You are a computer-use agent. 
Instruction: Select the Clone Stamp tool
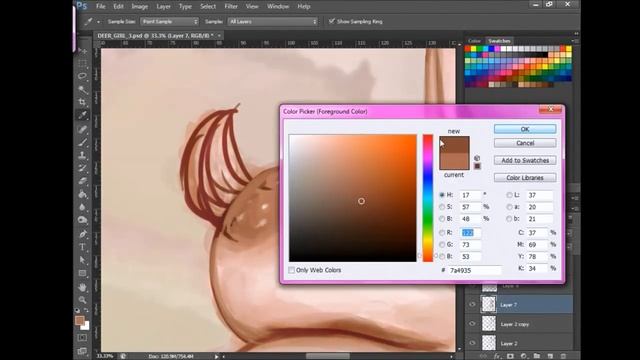click(83, 155)
